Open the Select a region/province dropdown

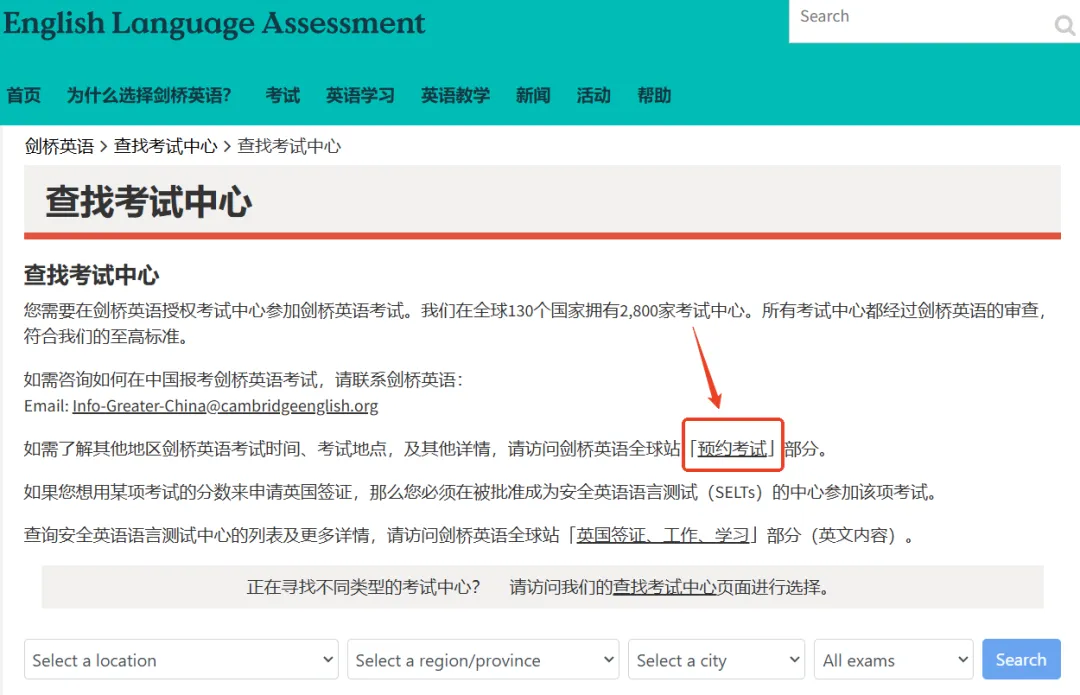tap(483, 659)
